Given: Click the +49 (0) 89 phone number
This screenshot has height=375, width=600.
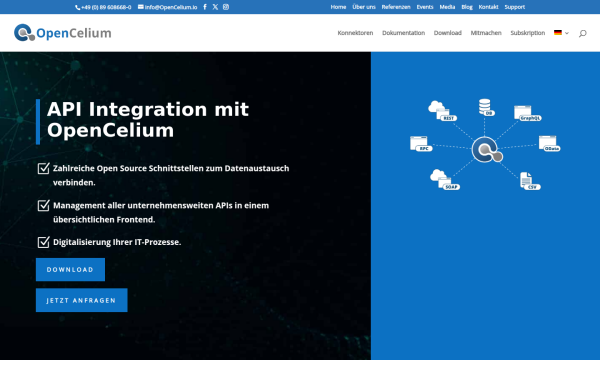Looking at the screenshot, I should click(x=106, y=7).
